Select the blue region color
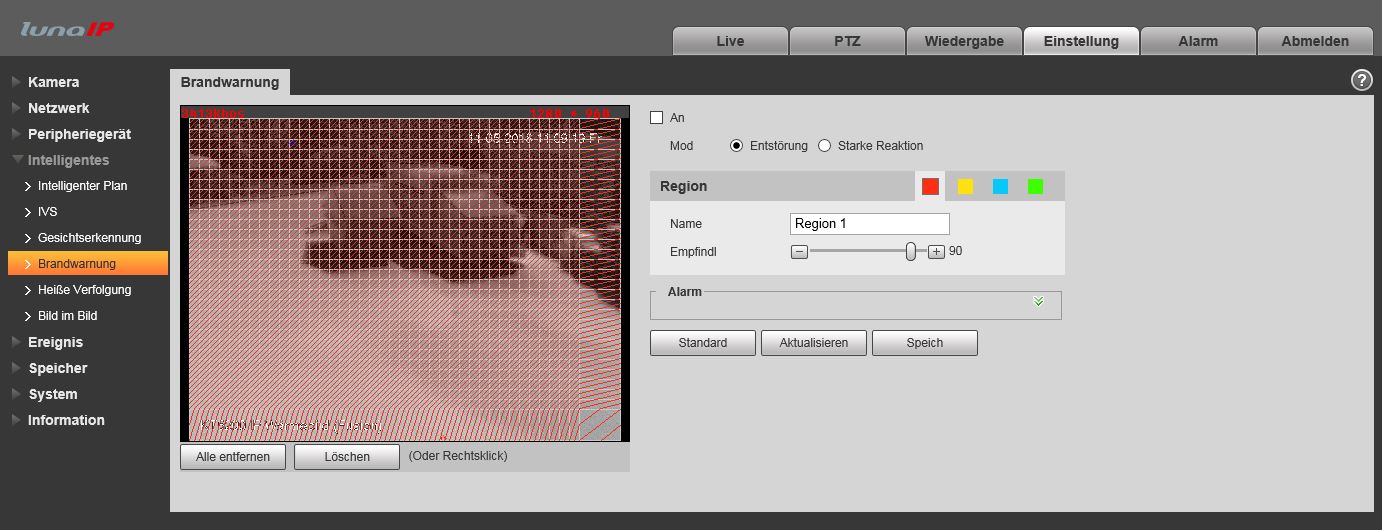The image size is (1382, 530). click(1000, 186)
